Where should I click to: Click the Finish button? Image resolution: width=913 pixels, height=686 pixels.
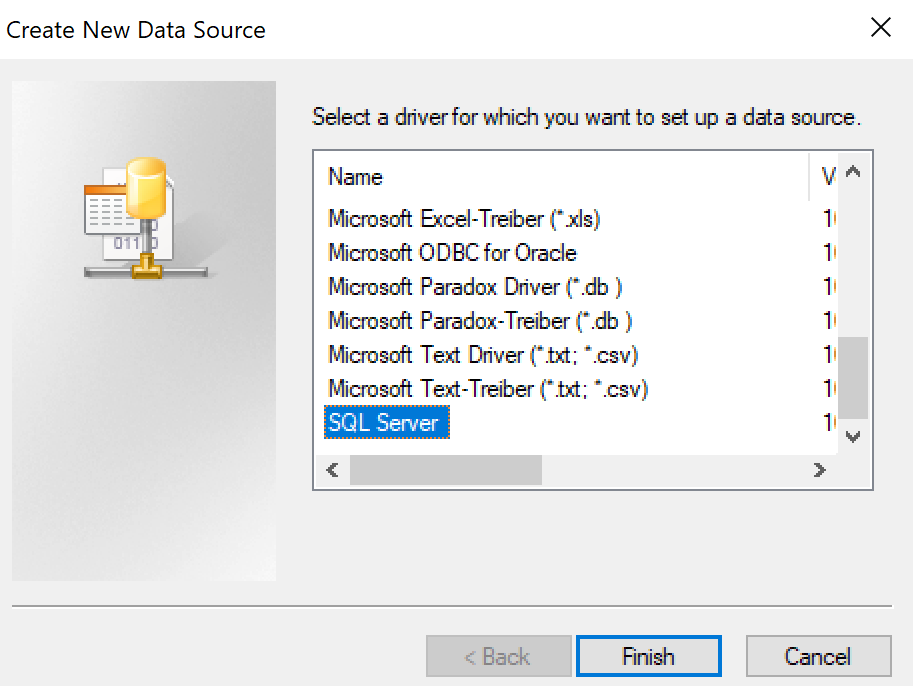coord(649,656)
